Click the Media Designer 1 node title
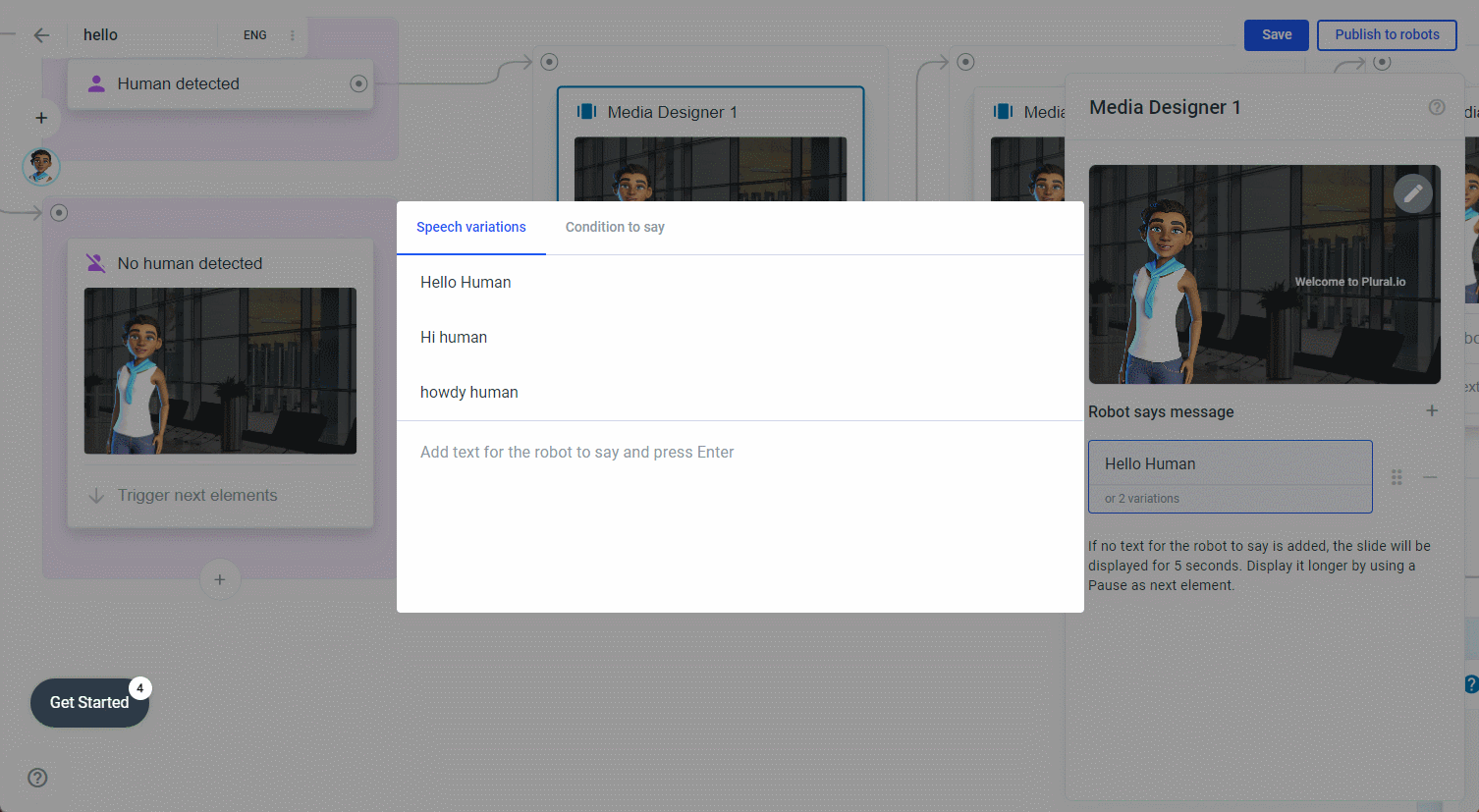Viewport: 1479px width, 812px height. pos(672,113)
